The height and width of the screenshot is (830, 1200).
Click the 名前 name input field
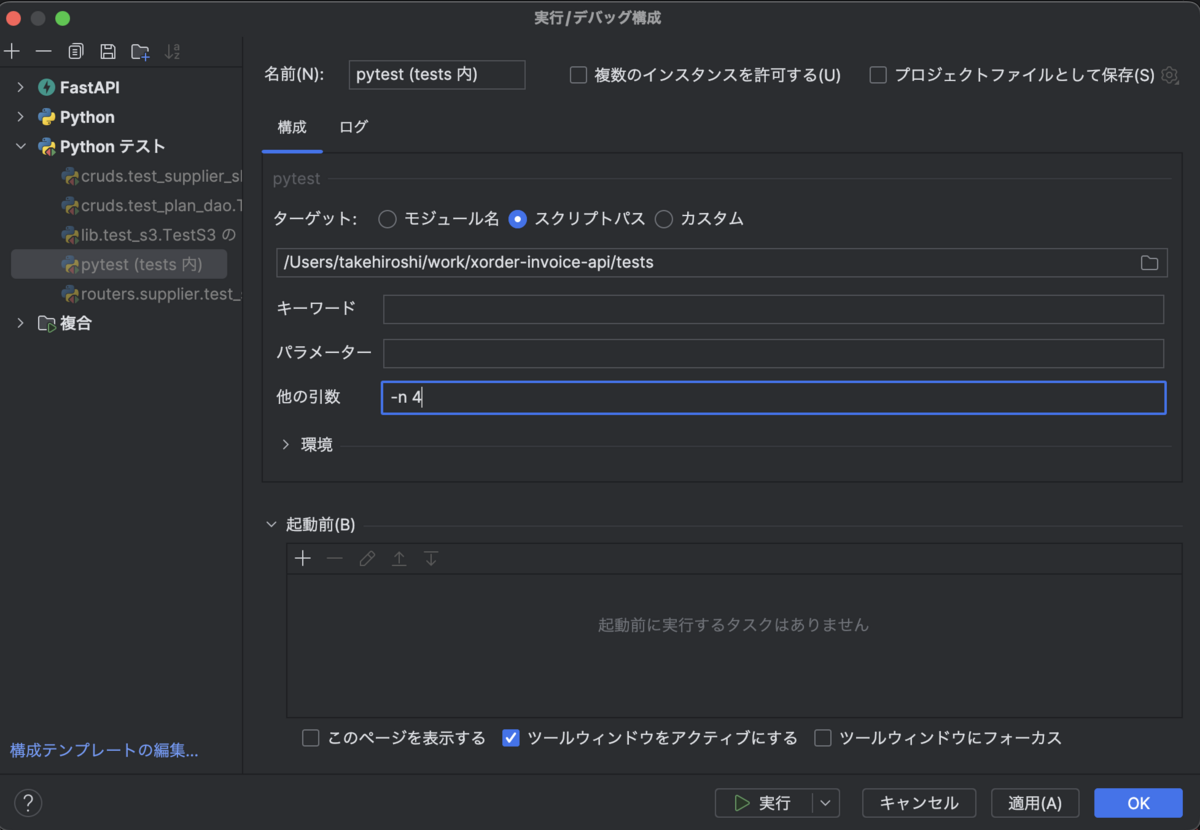coord(437,75)
